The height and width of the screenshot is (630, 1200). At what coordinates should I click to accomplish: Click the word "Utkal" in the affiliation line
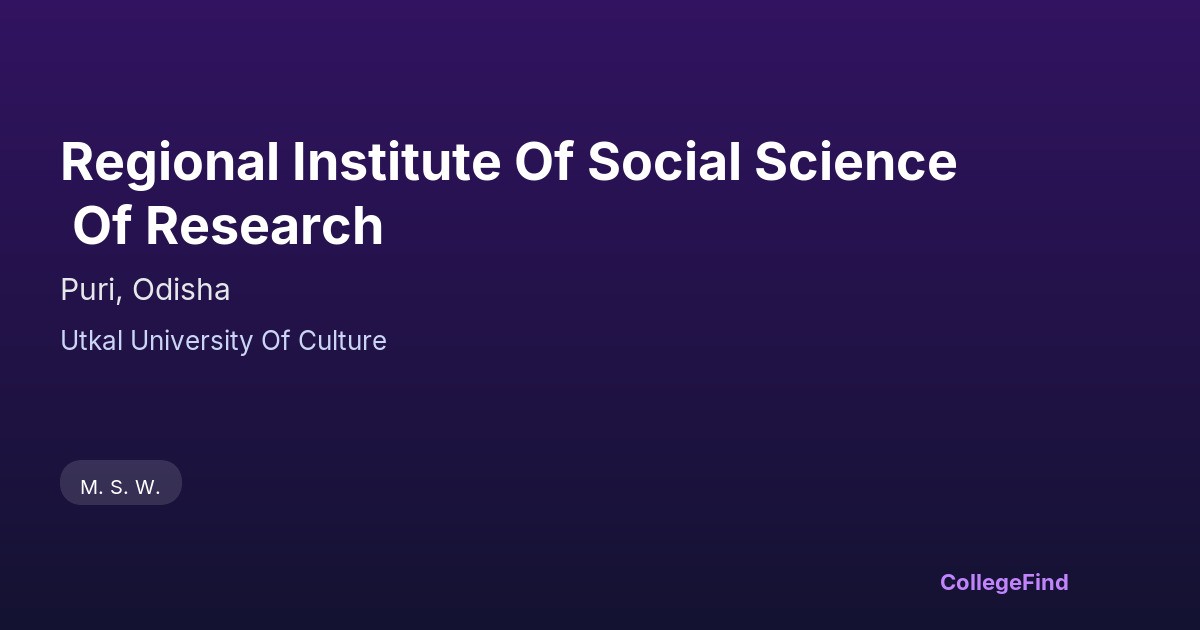(x=91, y=341)
